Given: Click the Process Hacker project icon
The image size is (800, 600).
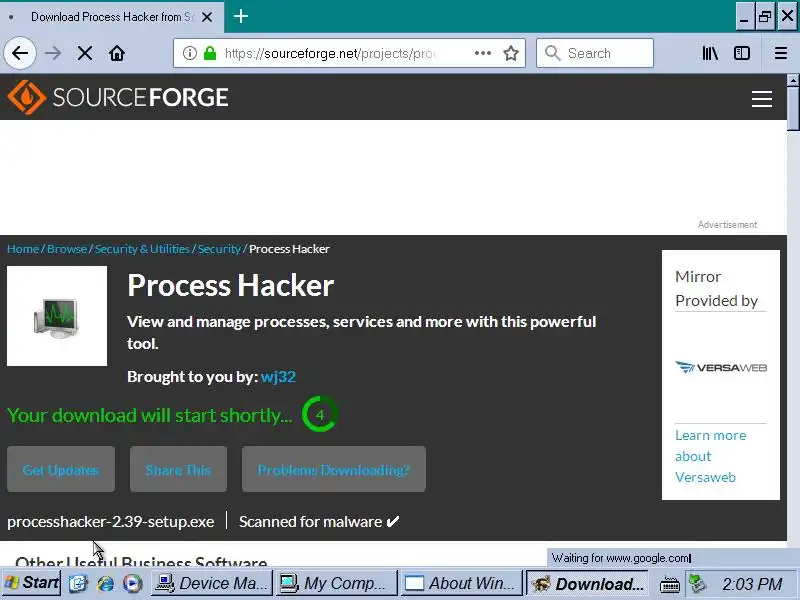Looking at the screenshot, I should pos(57,316).
